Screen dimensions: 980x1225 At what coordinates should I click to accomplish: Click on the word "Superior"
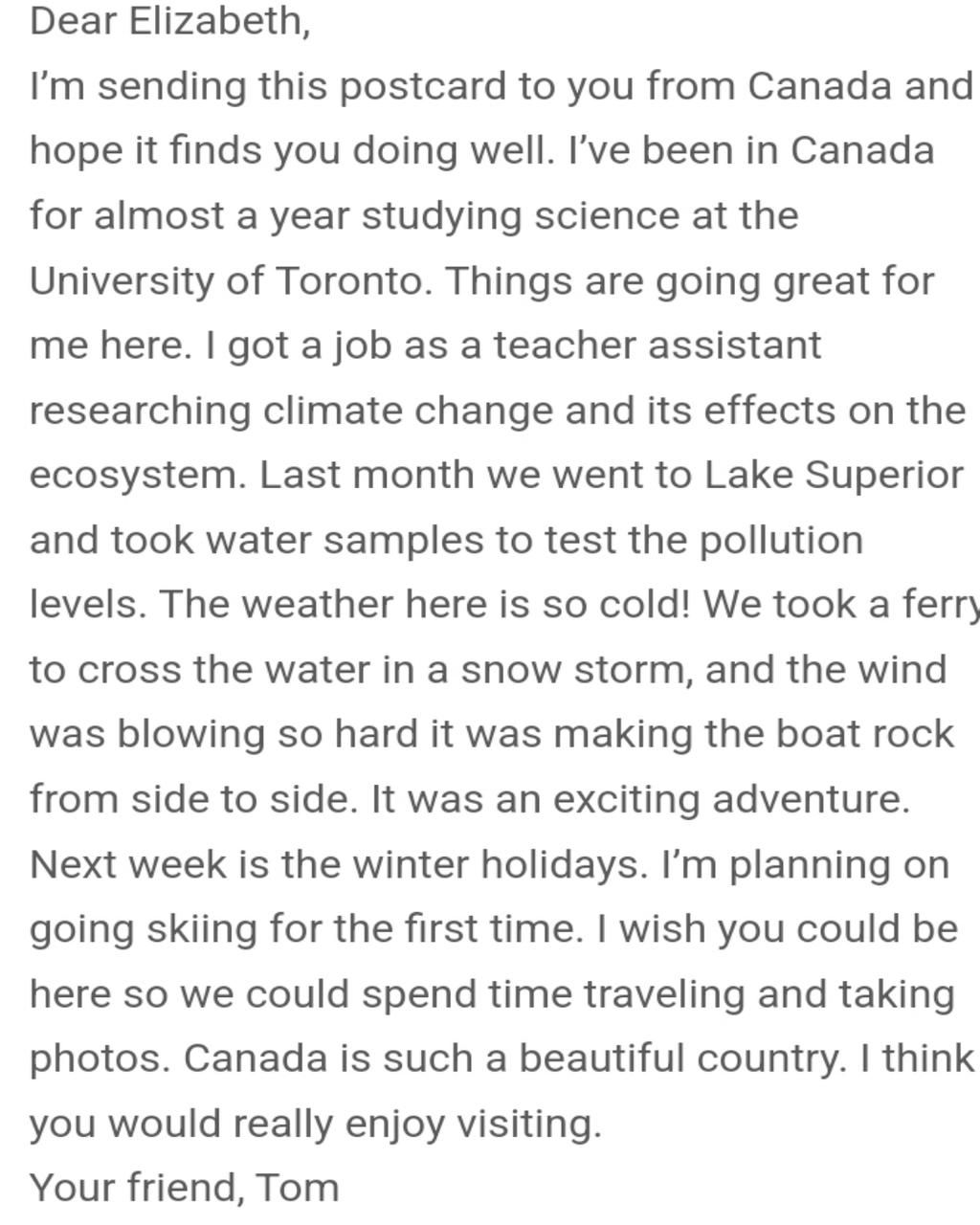[x=885, y=476]
